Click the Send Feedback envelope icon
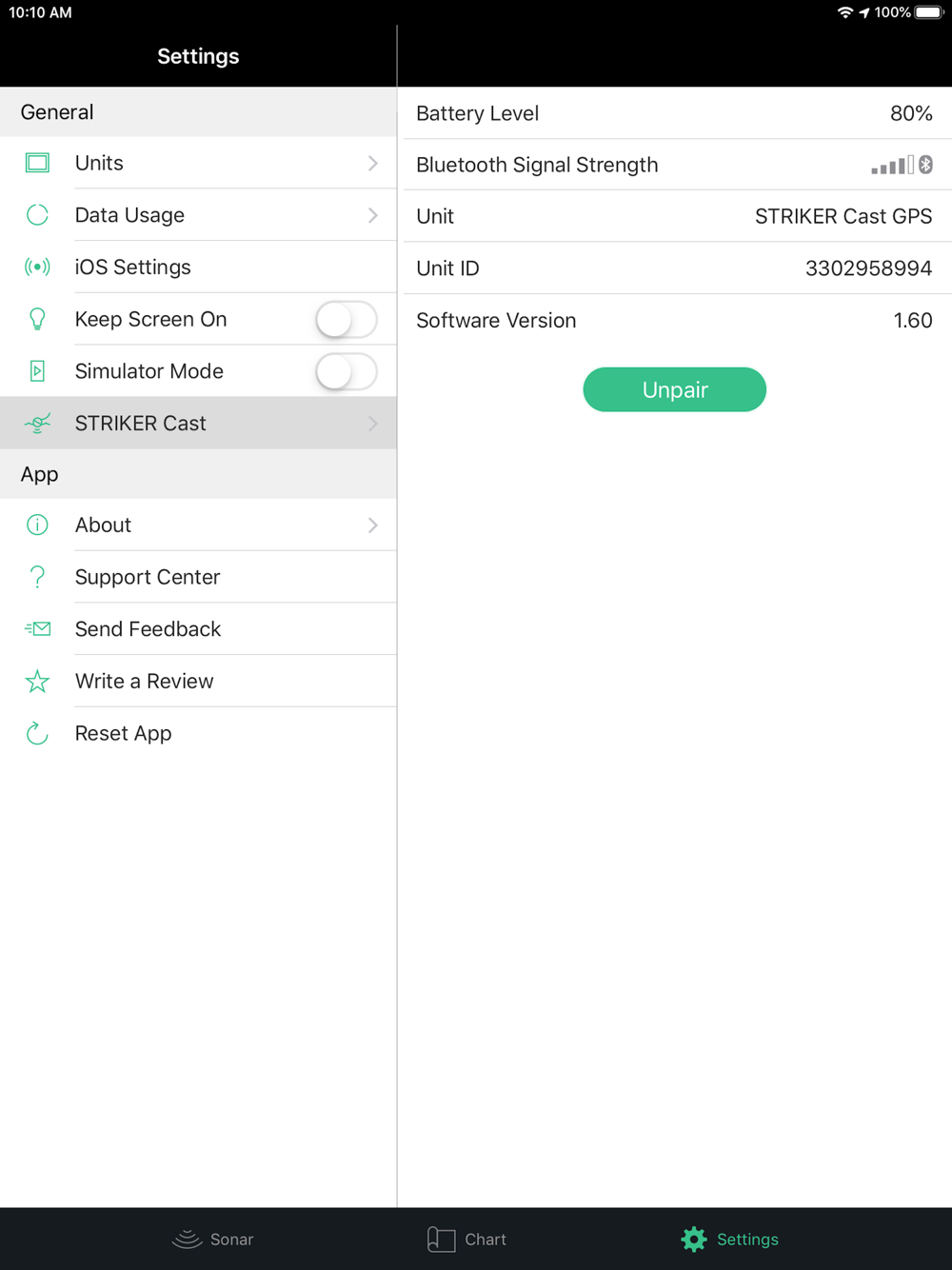Screen dimensions: 952x1270 37,629
